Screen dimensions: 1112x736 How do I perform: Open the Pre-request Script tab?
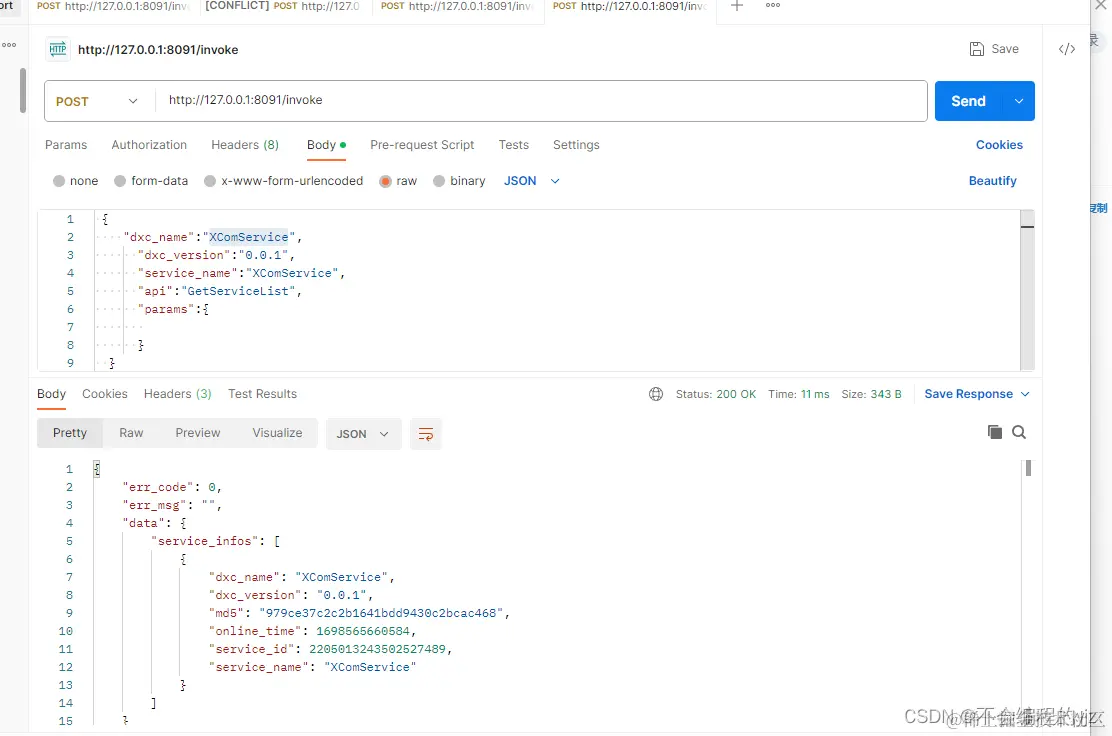pyautogui.click(x=422, y=145)
